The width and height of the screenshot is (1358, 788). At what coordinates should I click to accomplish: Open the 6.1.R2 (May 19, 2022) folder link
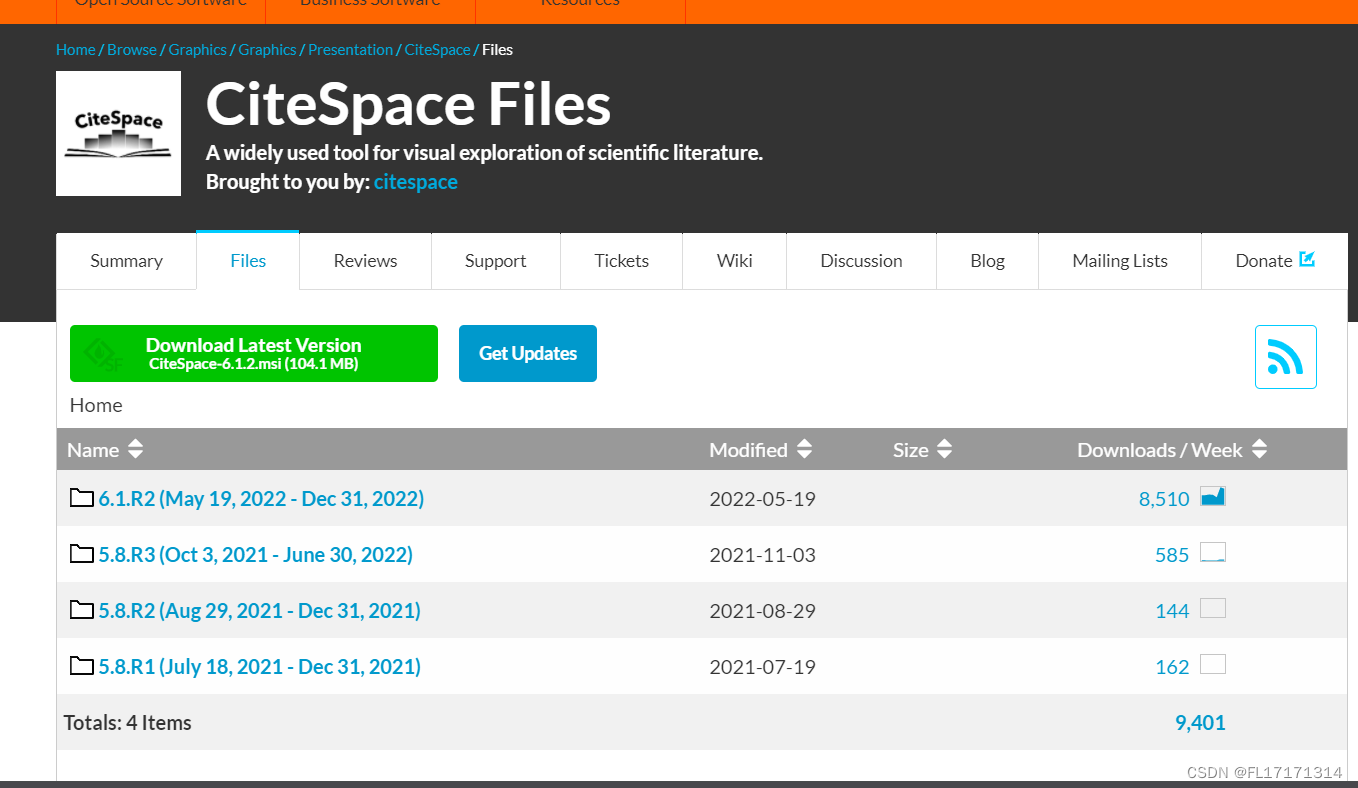[261, 498]
